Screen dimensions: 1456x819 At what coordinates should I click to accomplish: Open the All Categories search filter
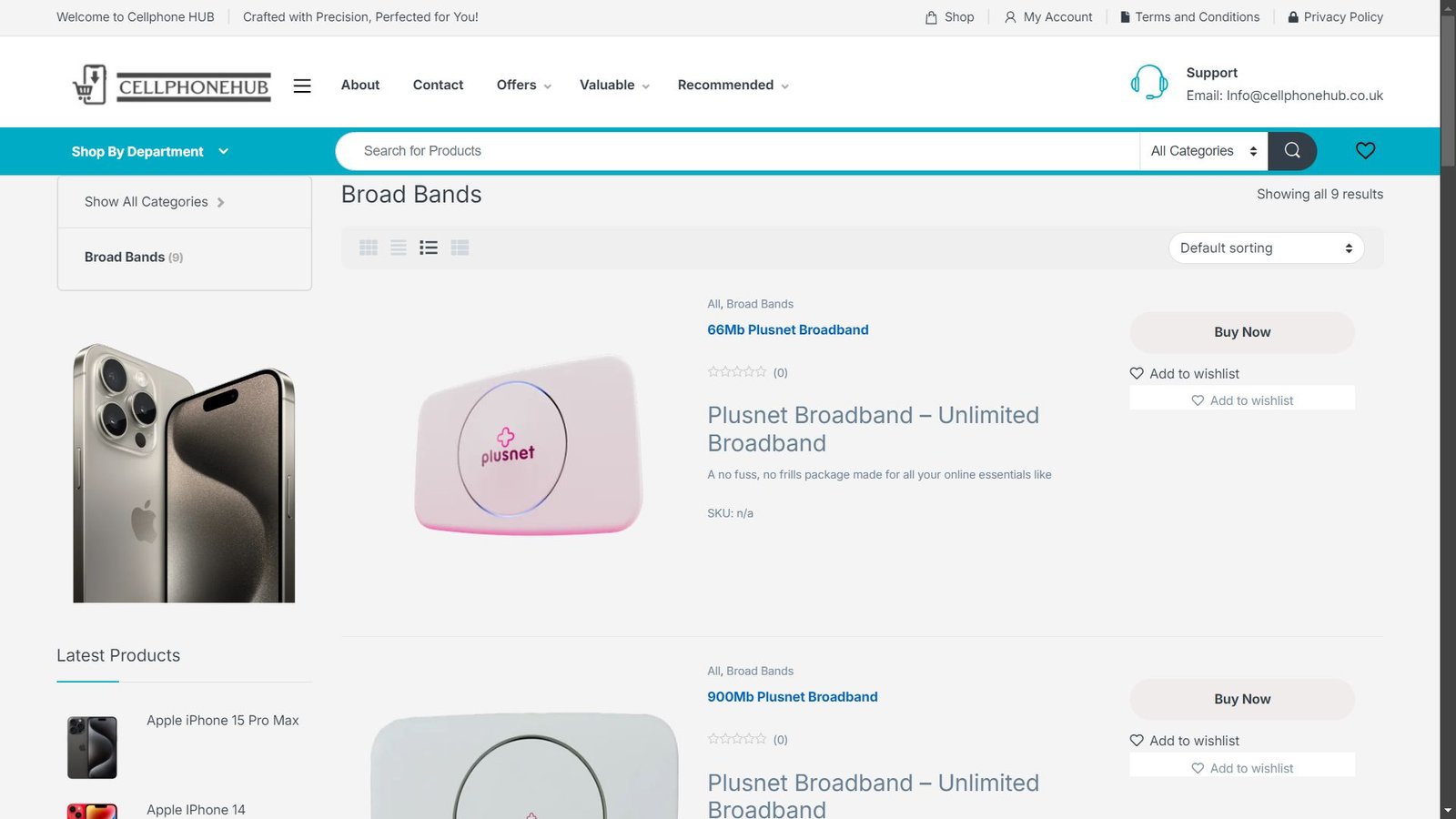(1203, 151)
